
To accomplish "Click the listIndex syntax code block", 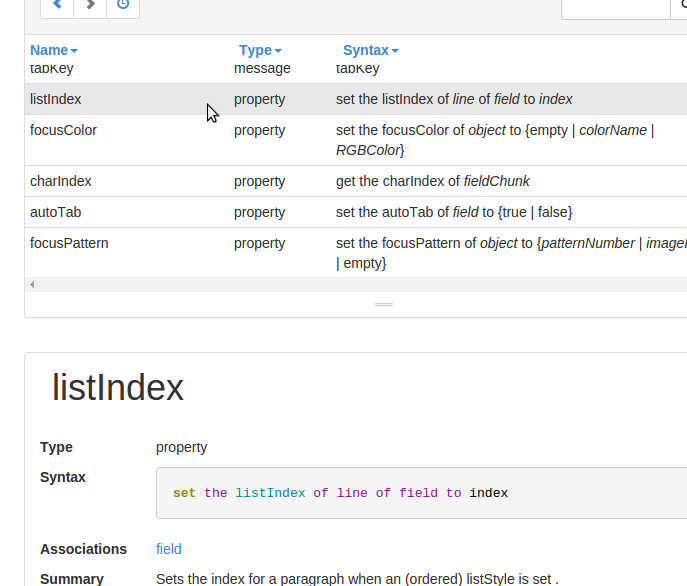I will [420, 493].
